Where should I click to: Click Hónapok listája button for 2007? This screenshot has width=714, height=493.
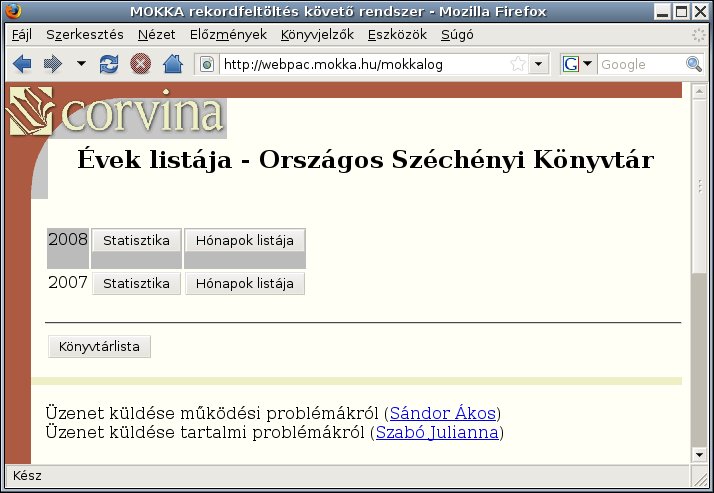tap(244, 284)
